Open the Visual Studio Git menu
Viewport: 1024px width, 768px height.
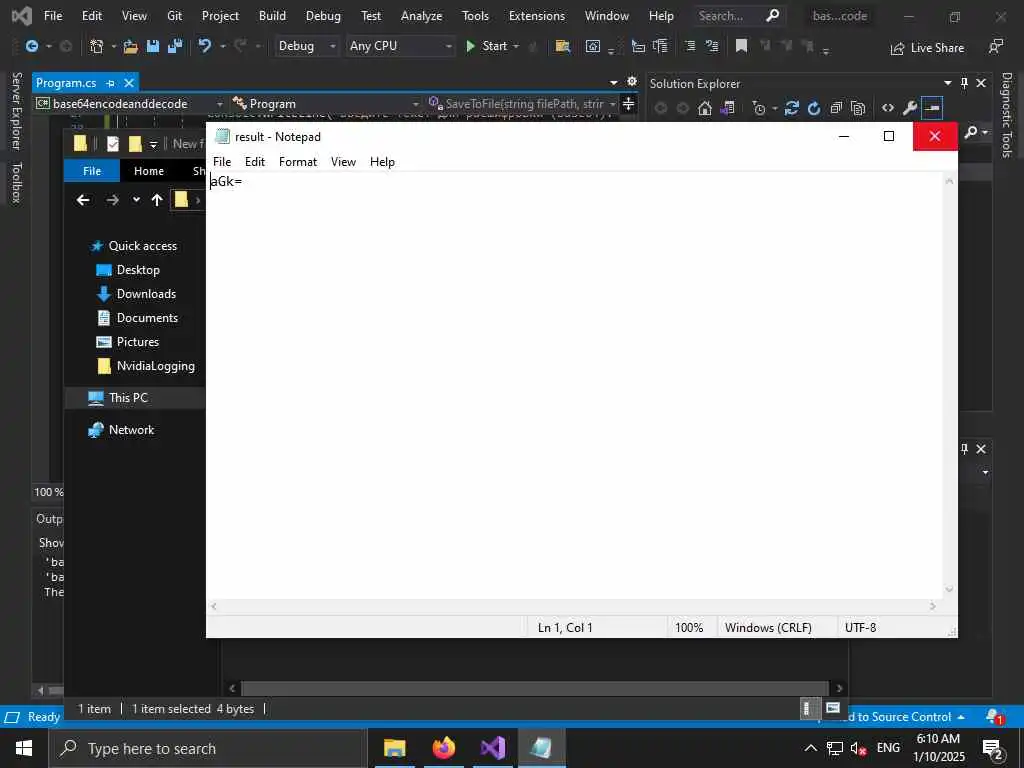point(174,16)
